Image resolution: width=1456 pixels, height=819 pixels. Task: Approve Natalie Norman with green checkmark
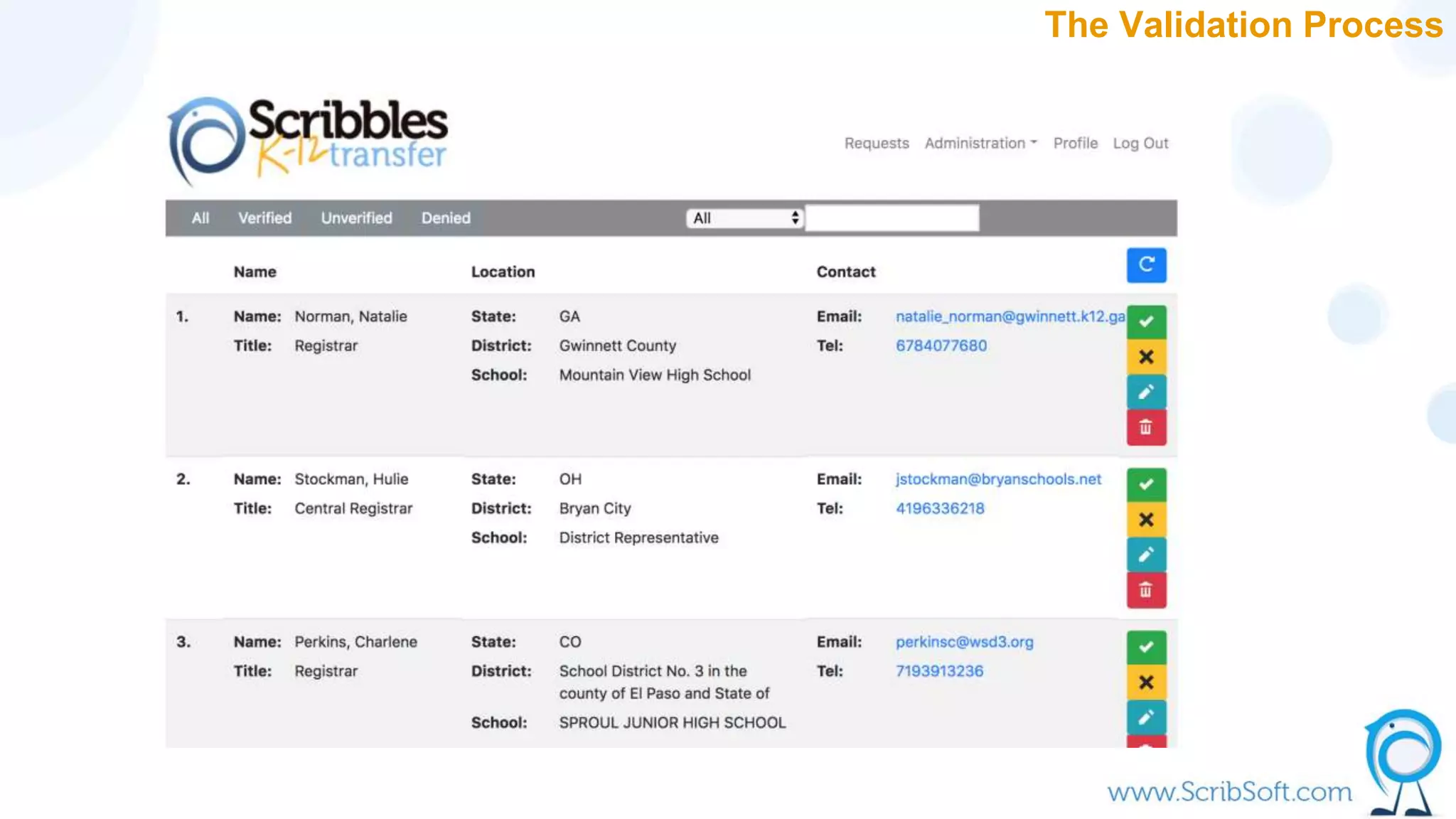point(1146,322)
